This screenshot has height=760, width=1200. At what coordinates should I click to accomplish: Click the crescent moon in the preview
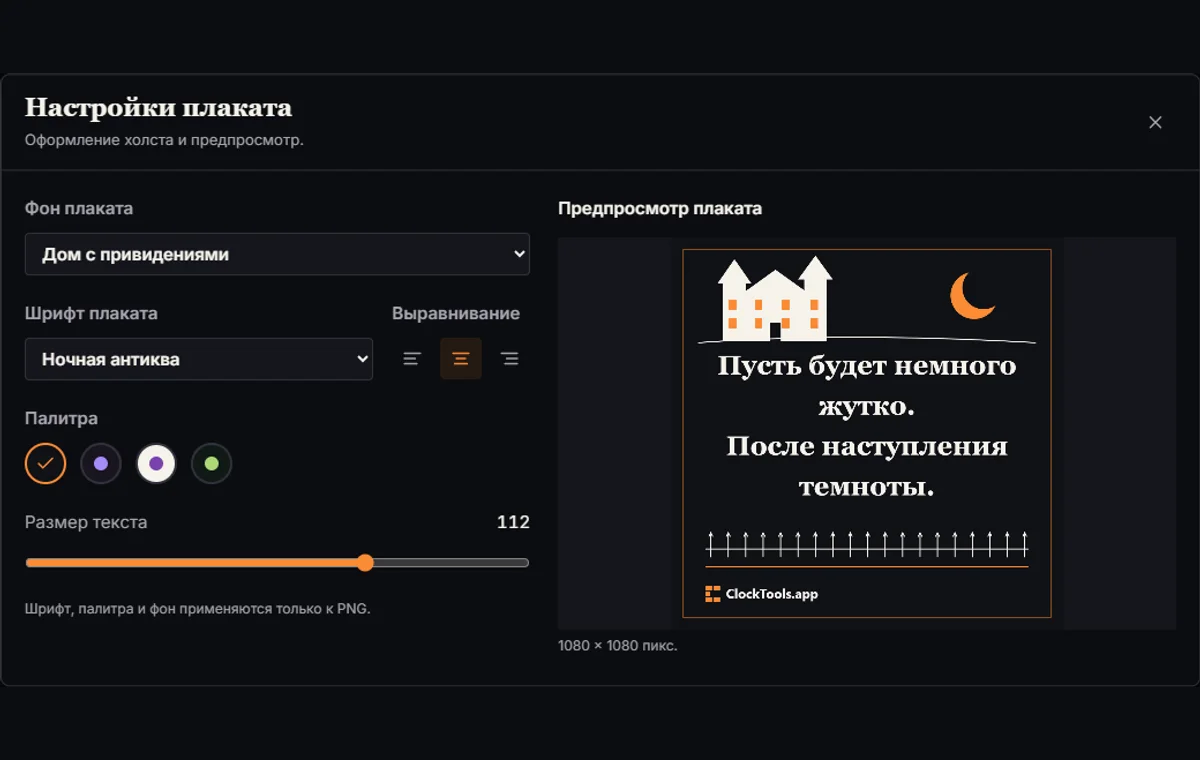[x=971, y=296]
